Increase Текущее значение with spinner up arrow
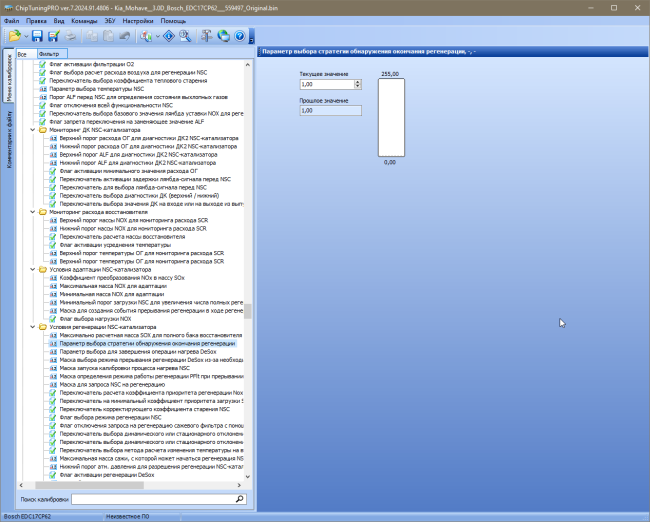The image size is (650, 522). tap(358, 82)
